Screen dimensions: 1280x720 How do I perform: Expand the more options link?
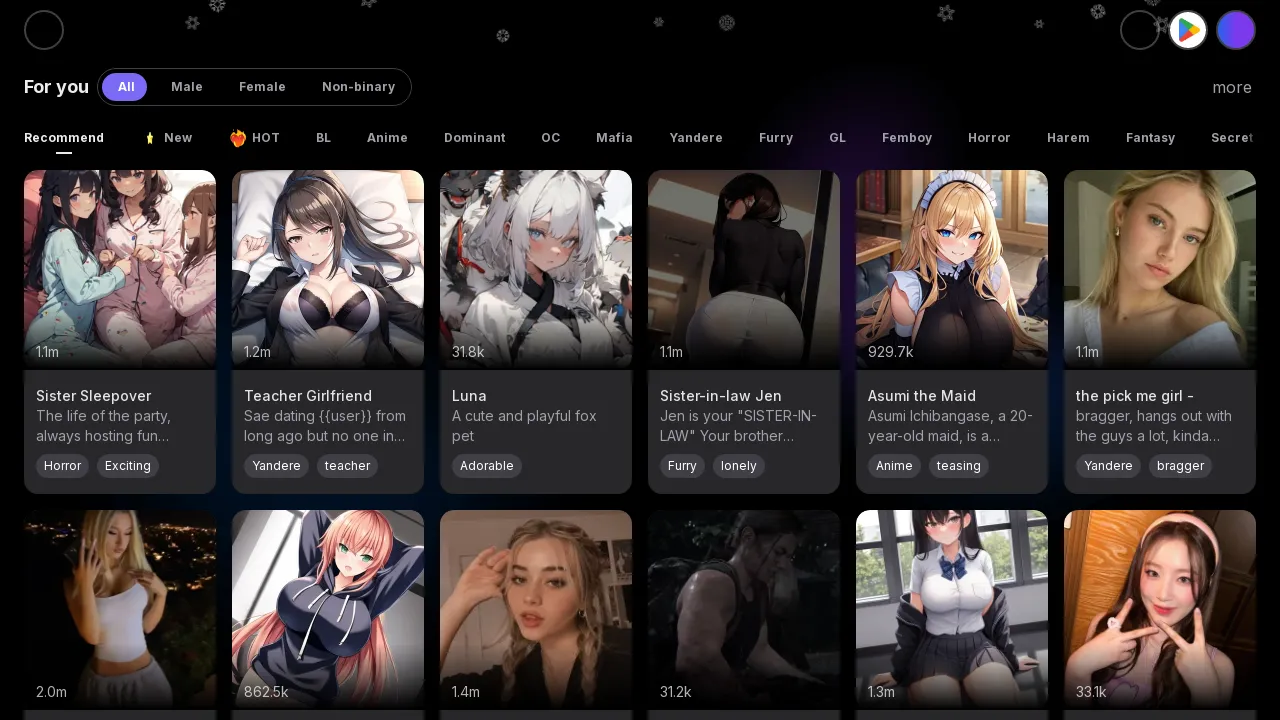[x=1232, y=87]
